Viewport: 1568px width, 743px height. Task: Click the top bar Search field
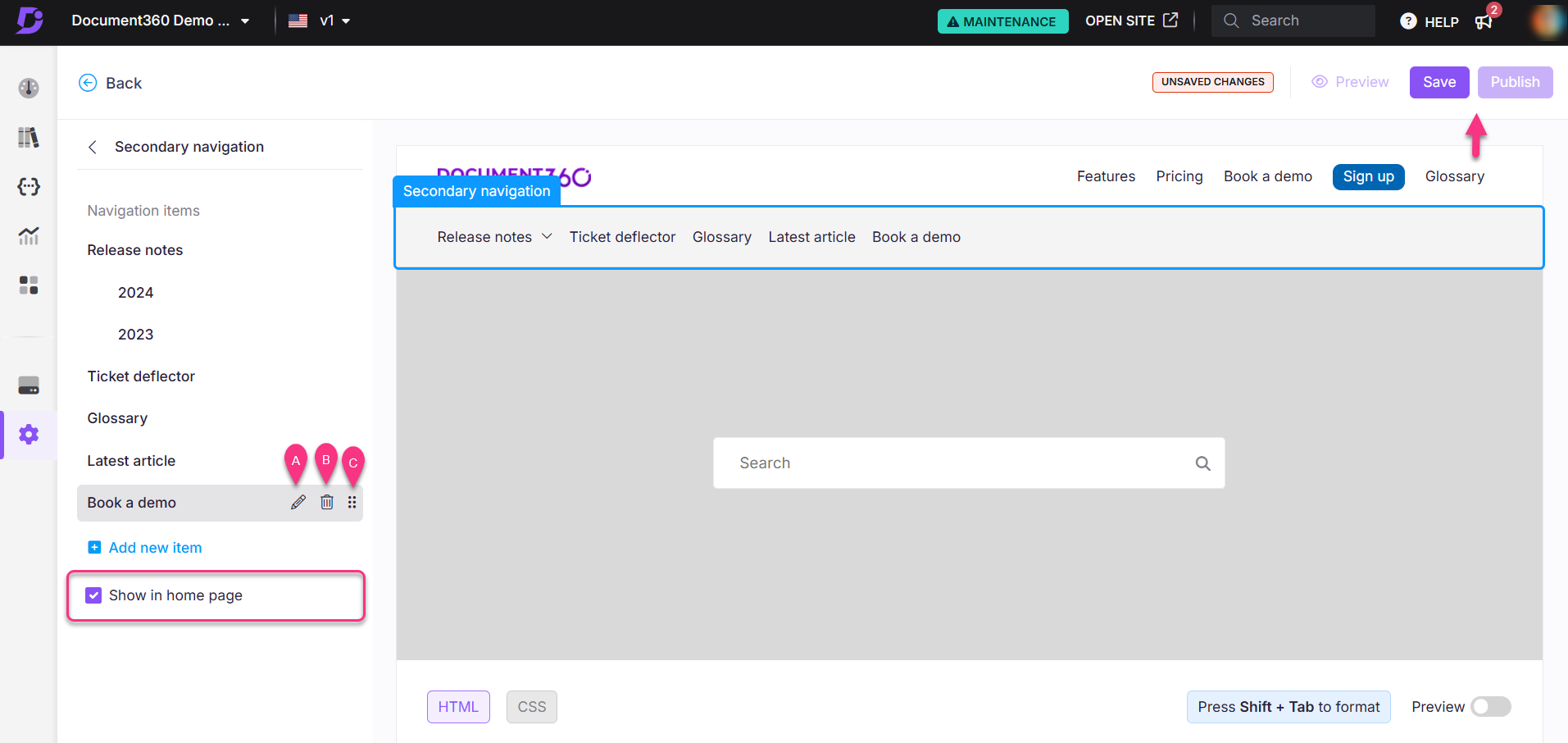pos(1293,21)
